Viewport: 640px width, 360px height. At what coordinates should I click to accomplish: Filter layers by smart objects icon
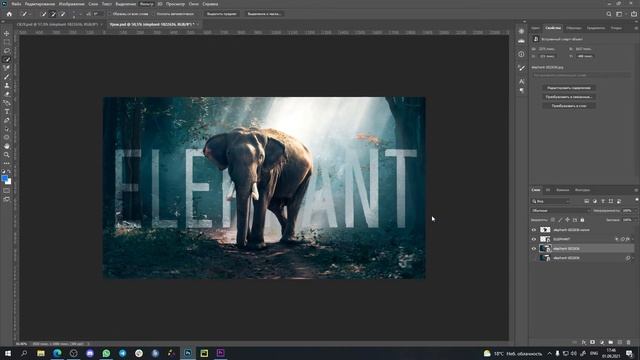click(x=619, y=201)
